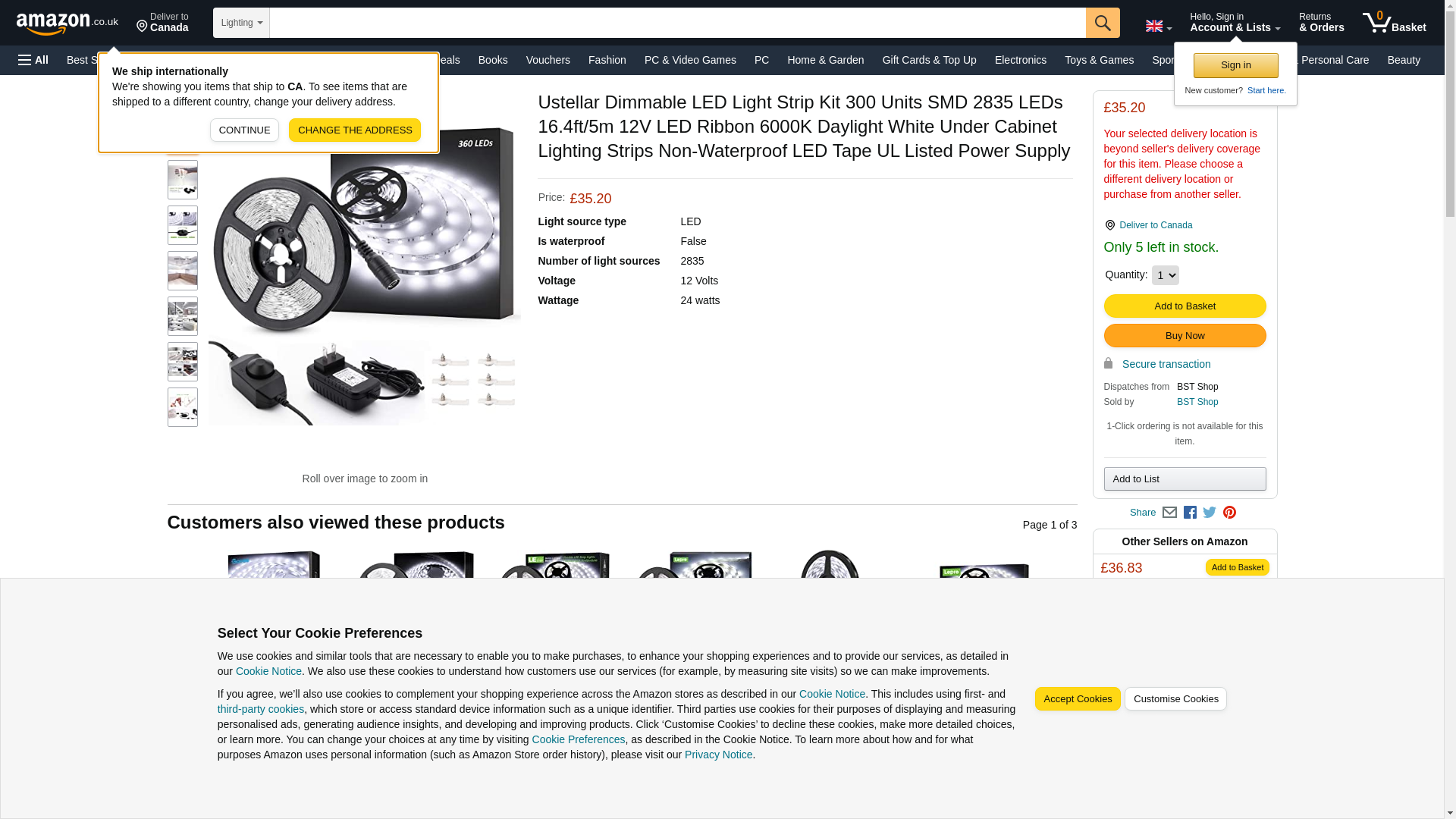Open the Books navigation tab
The height and width of the screenshot is (819, 1456).
(493, 60)
